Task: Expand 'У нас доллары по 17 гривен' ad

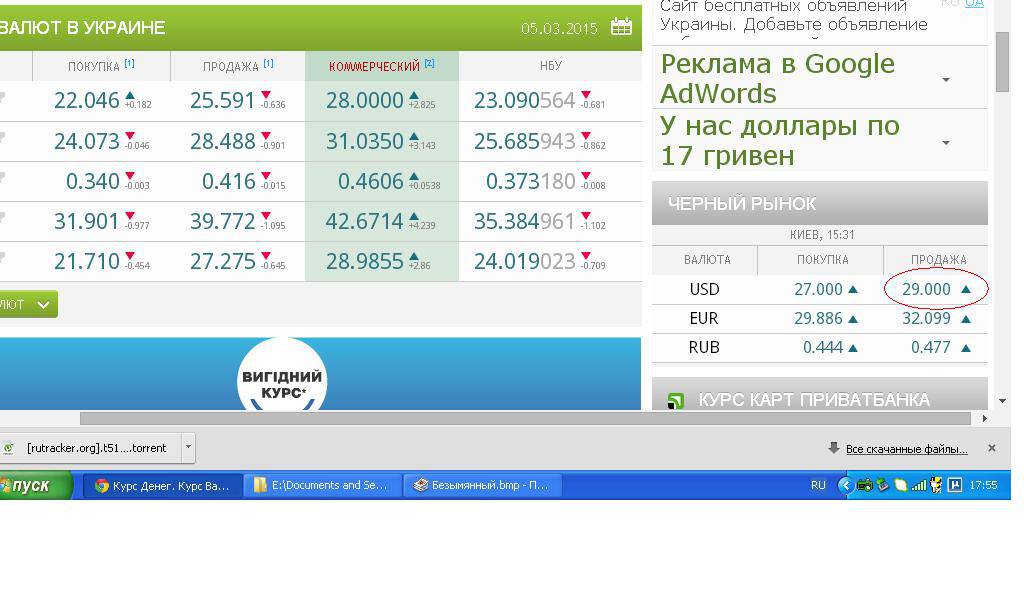Action: point(946,142)
